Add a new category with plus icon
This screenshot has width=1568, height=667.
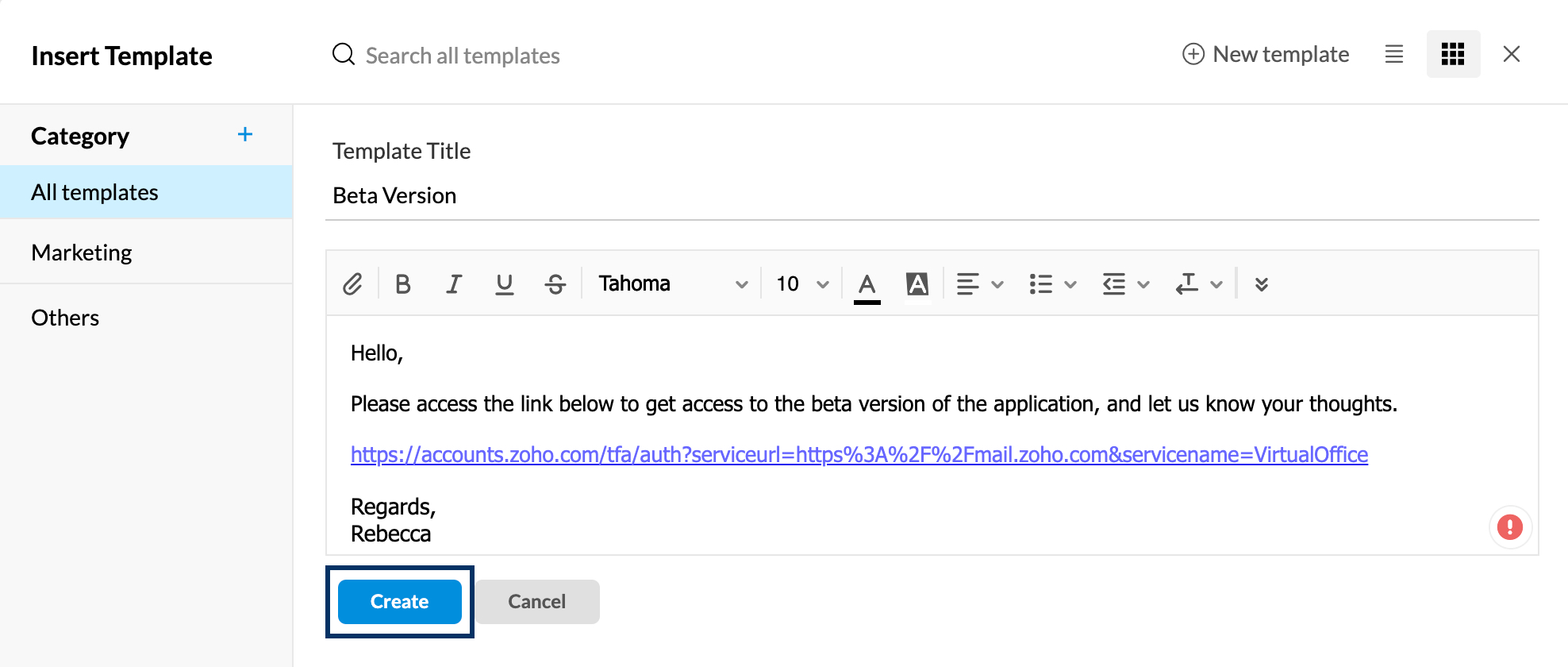245,135
